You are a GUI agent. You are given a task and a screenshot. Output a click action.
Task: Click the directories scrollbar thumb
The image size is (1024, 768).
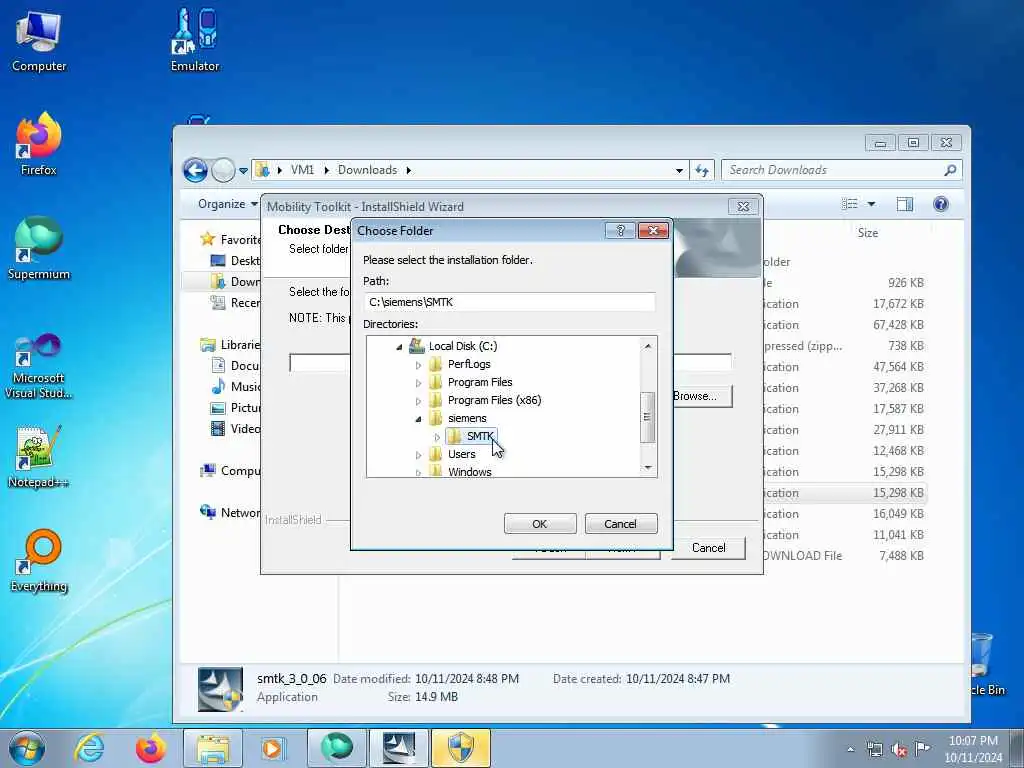coord(647,417)
